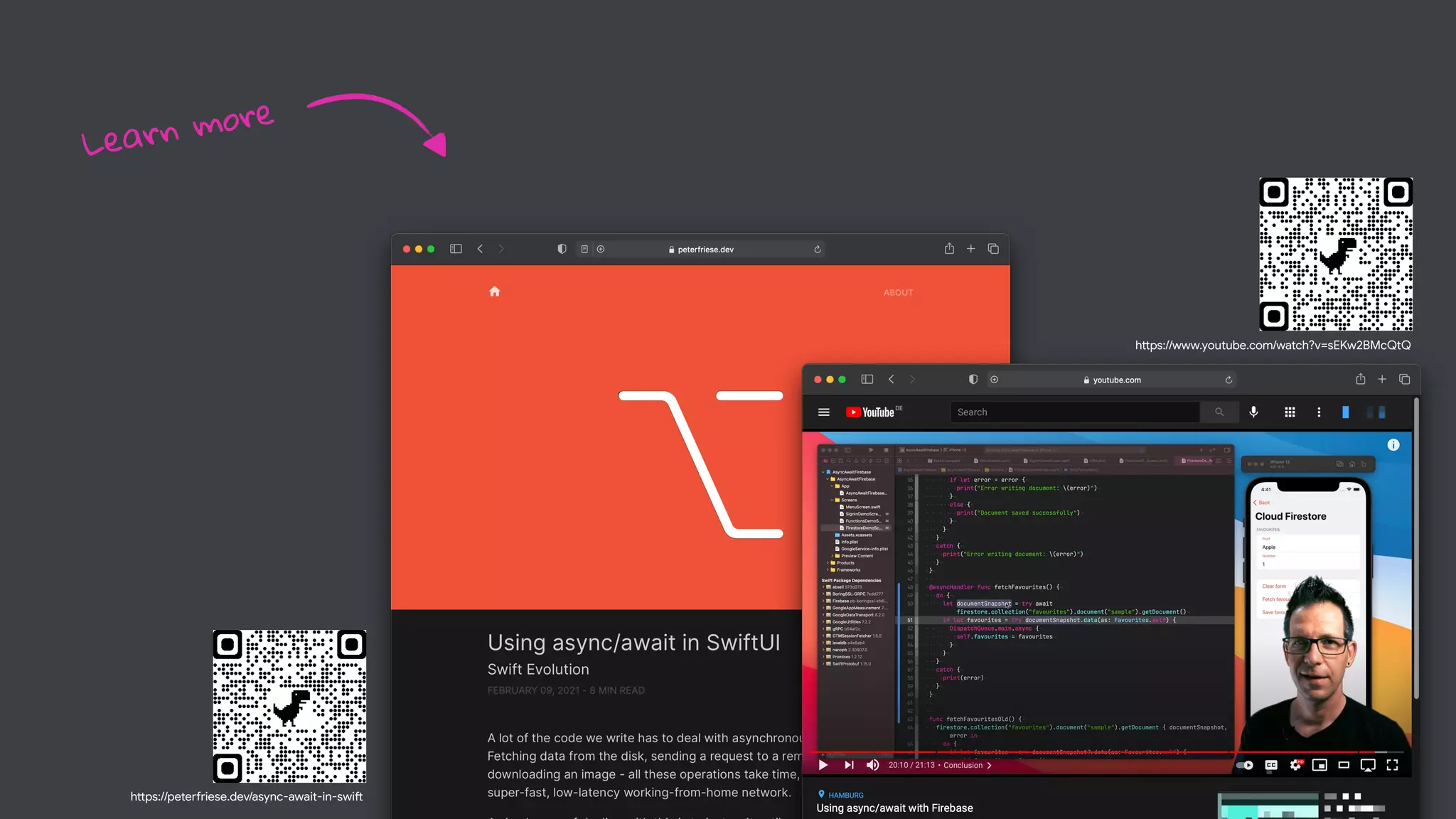
Task: Focus the YouTube Search field
Action: 1075,412
